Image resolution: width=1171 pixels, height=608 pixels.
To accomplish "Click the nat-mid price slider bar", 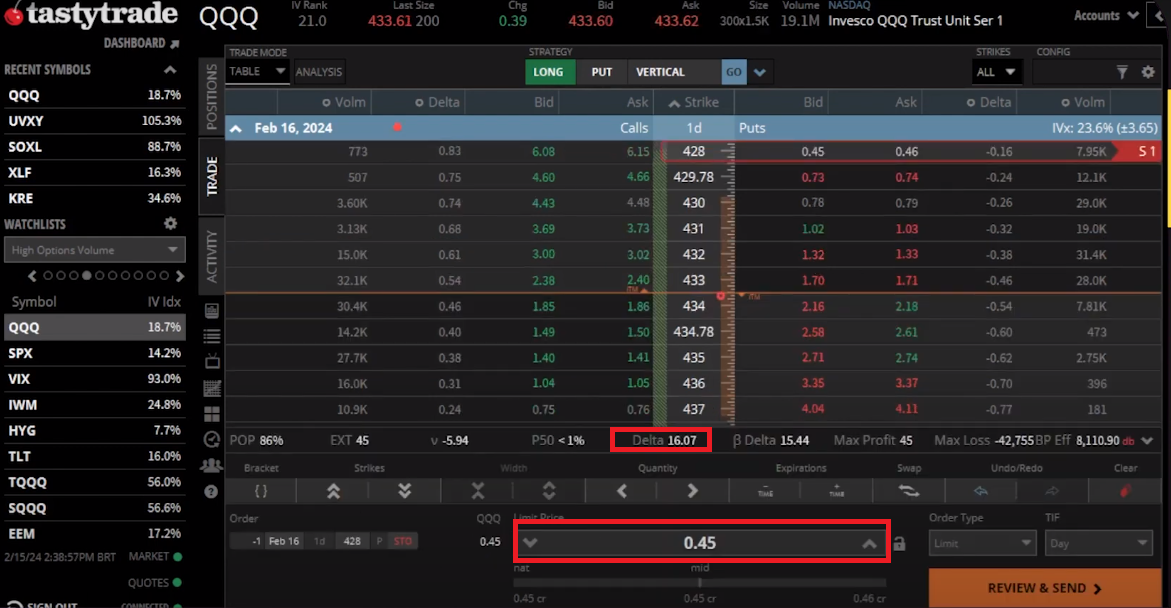I will click(700, 582).
